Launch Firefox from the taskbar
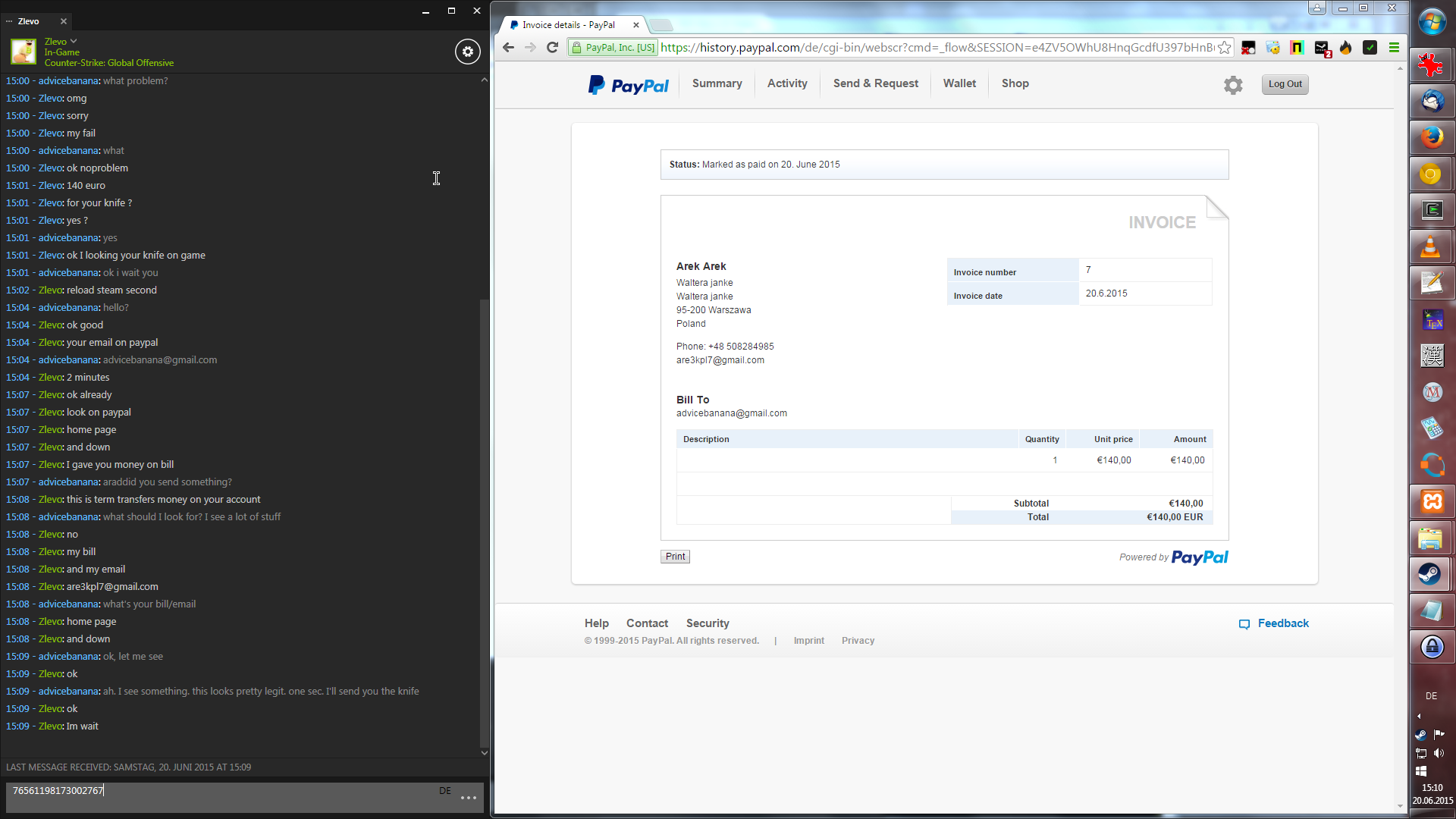Screen dimensions: 1456x819 [1431, 138]
